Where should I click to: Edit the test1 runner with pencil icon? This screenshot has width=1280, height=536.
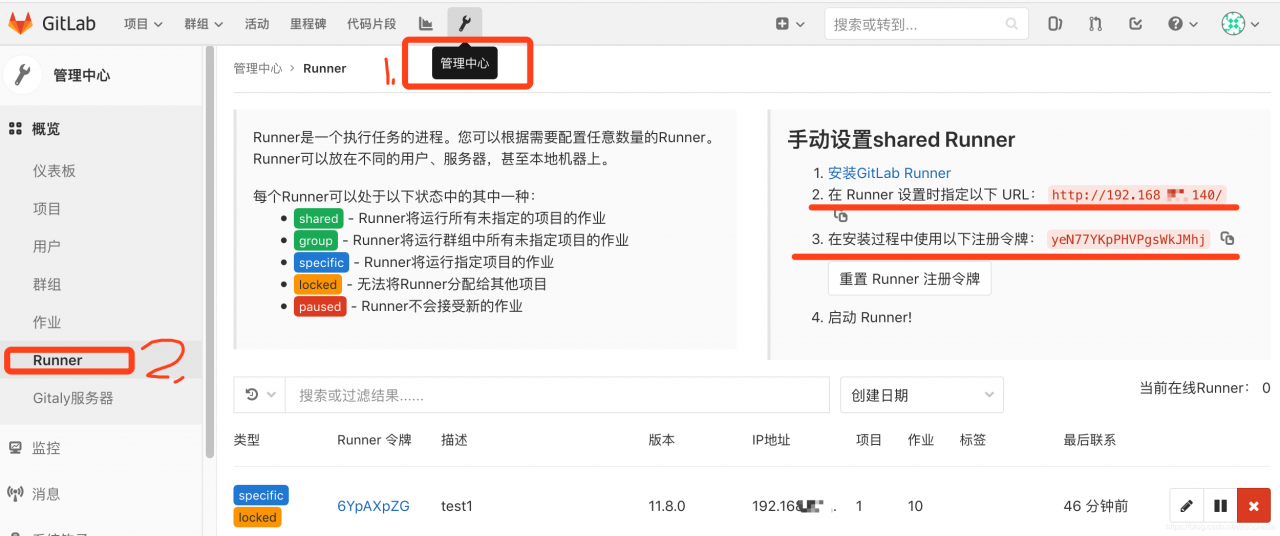click(x=1187, y=506)
